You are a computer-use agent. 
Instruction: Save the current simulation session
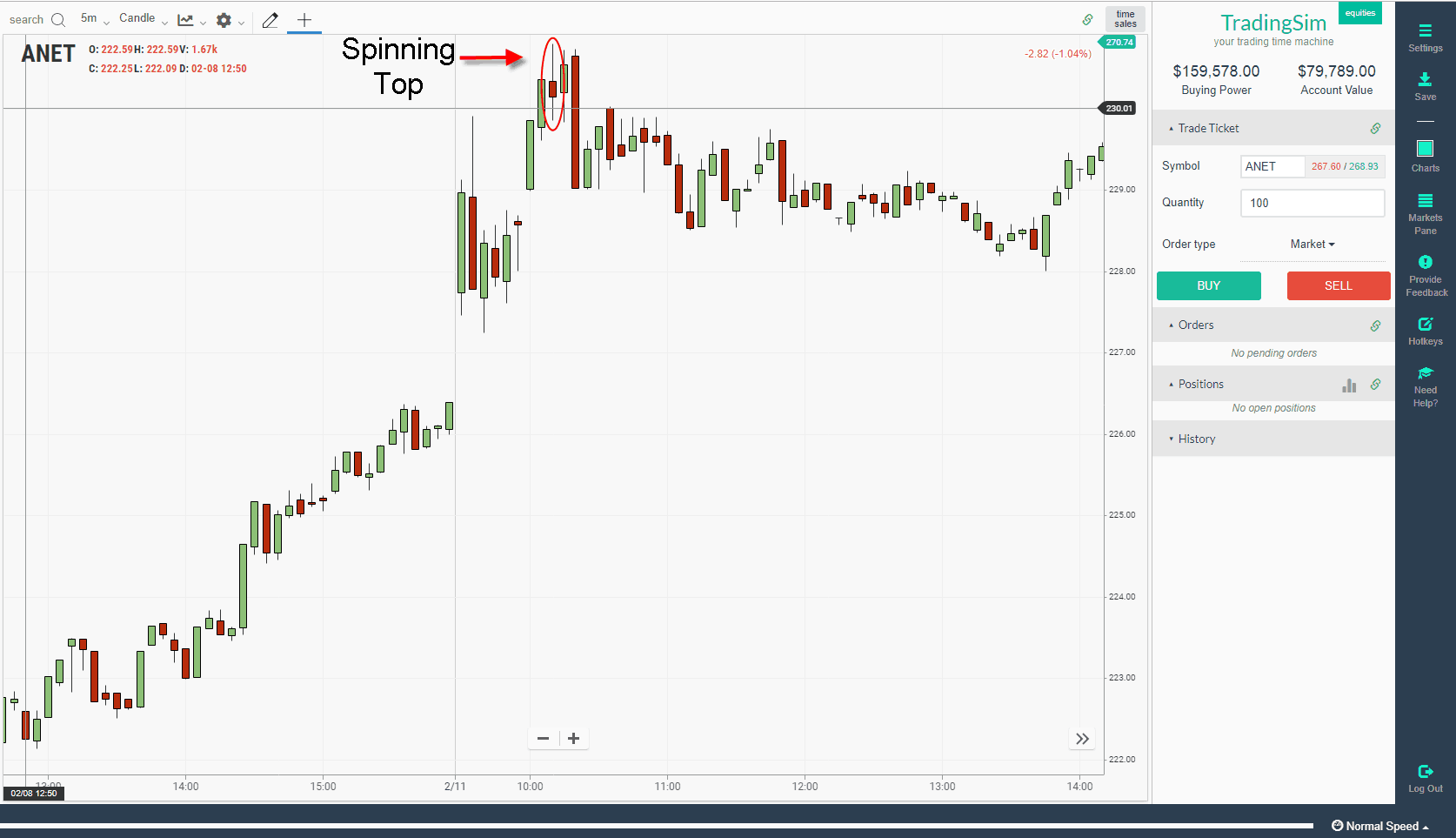1426,83
